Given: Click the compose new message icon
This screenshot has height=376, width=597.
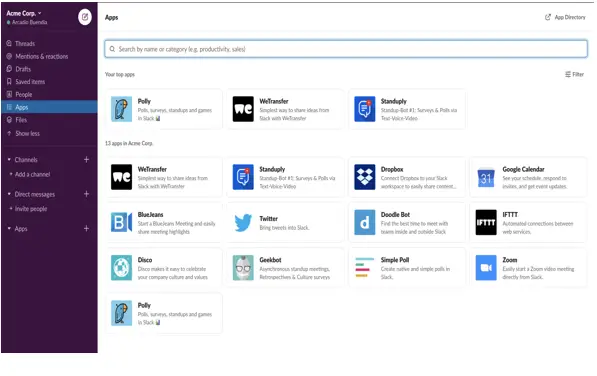Looking at the screenshot, I should coord(85,17).
